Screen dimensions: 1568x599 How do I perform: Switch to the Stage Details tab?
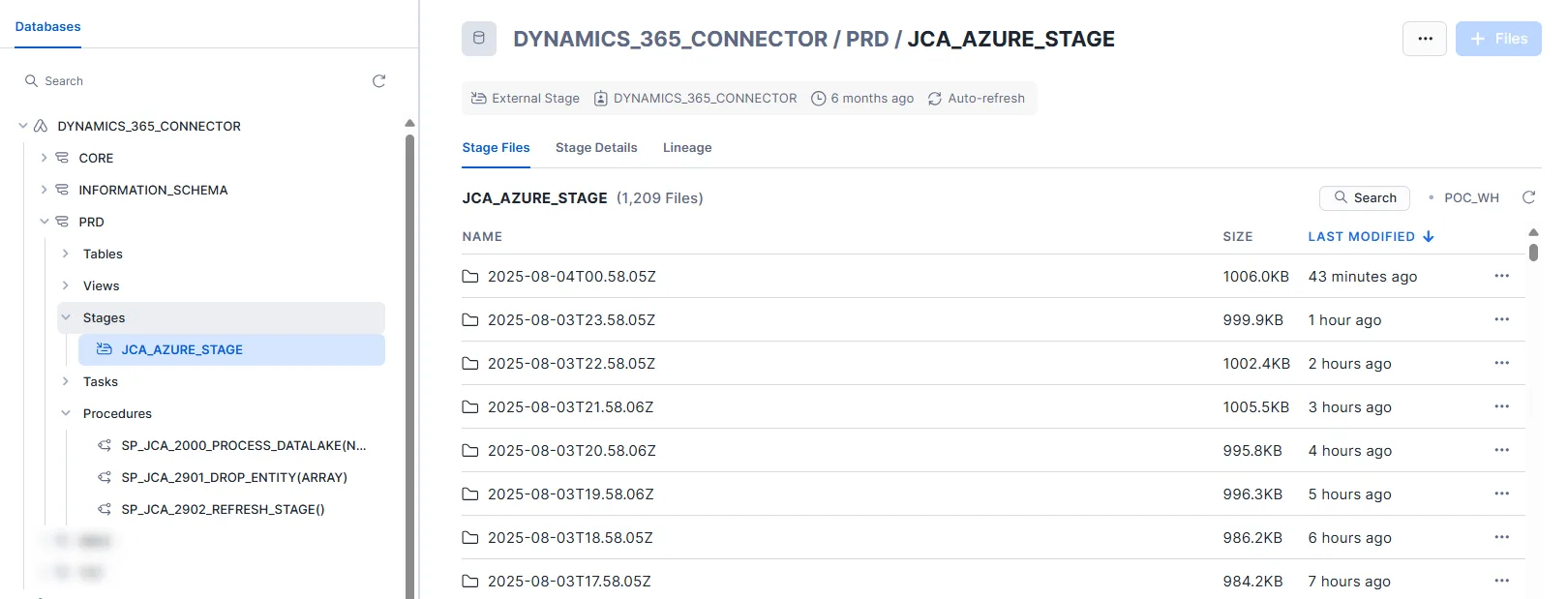point(596,148)
